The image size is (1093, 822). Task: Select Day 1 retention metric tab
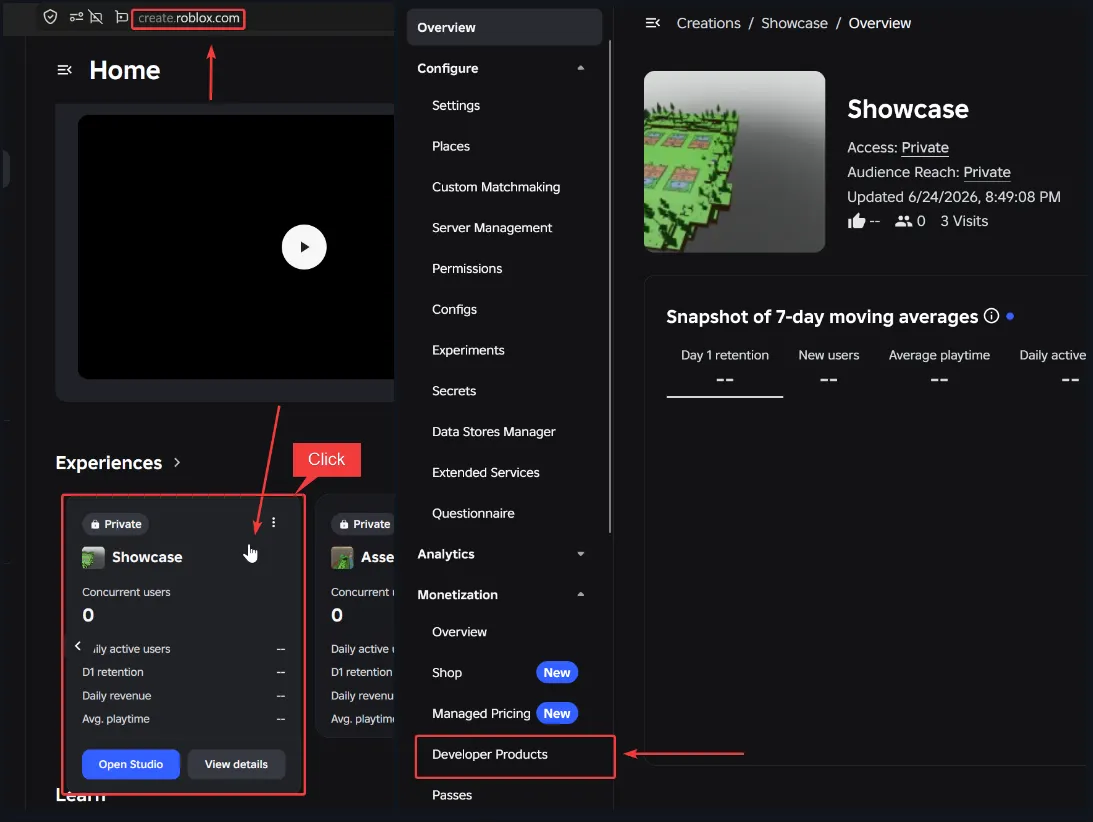(725, 367)
